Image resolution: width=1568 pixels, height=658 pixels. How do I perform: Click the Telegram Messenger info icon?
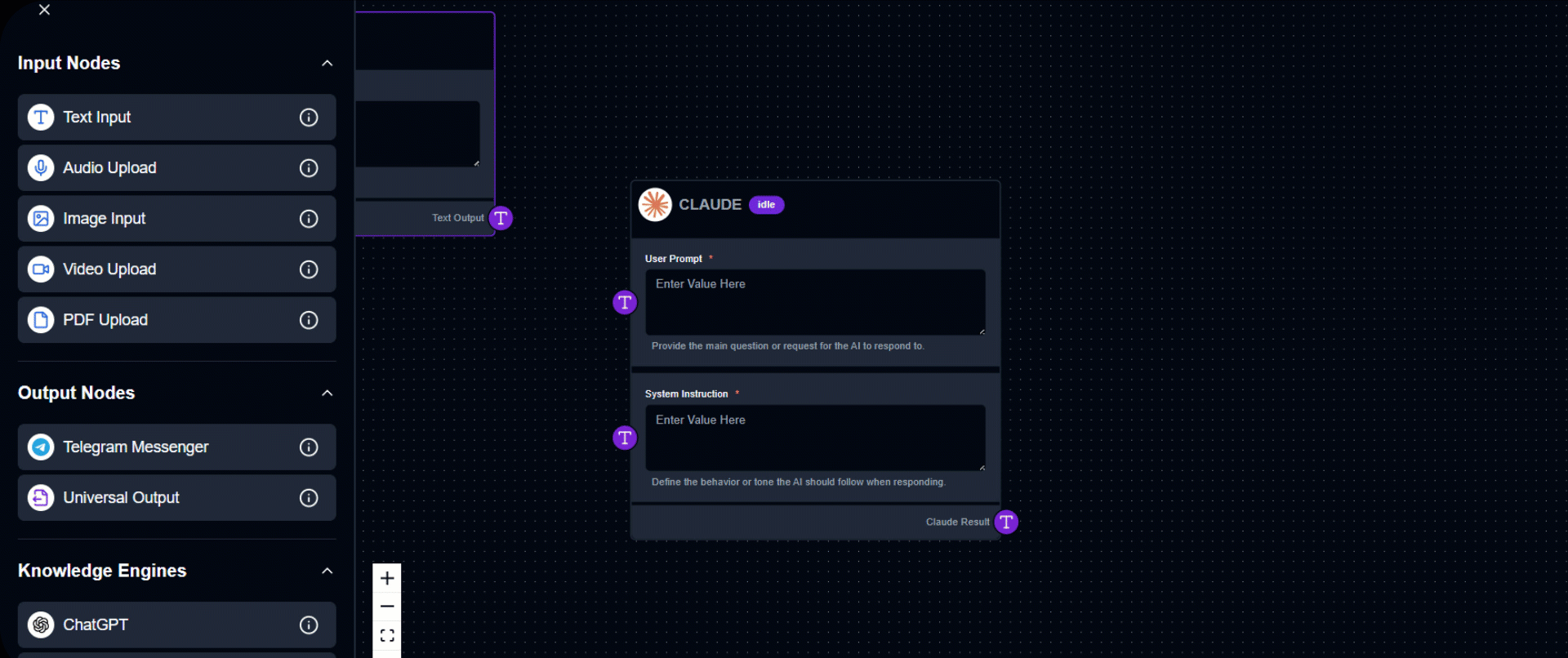coord(309,447)
